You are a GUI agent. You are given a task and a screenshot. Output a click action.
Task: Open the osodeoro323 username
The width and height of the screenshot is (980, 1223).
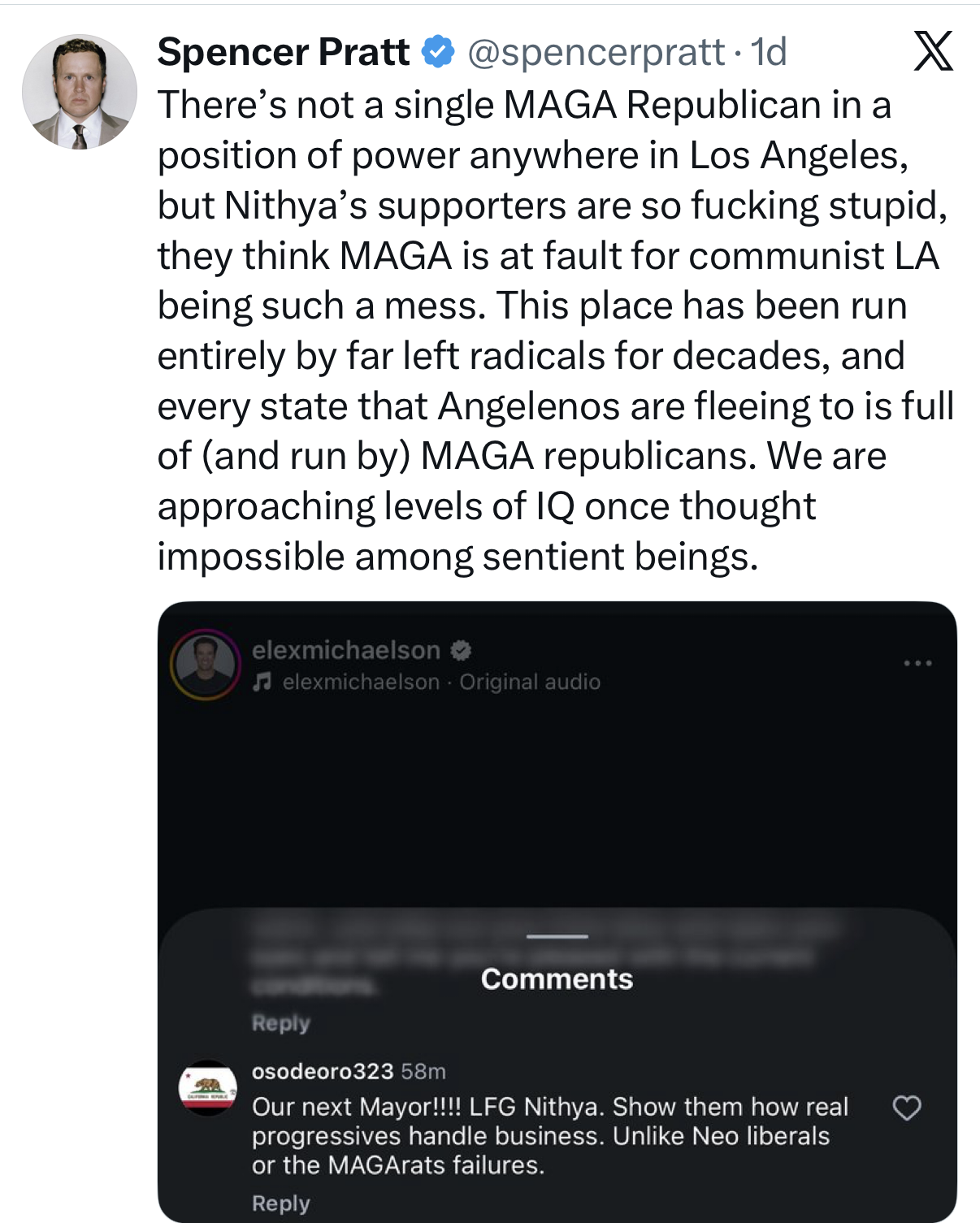click(x=323, y=1072)
